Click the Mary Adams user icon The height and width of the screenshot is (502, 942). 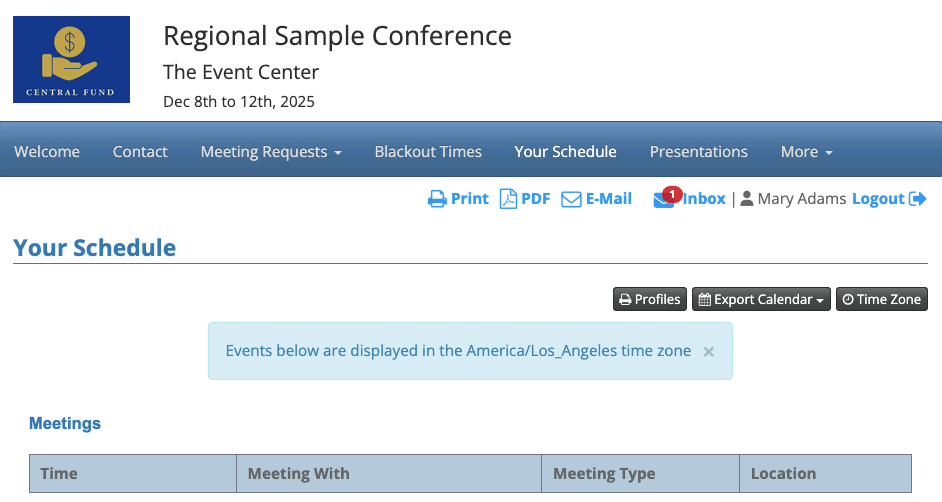coord(747,199)
